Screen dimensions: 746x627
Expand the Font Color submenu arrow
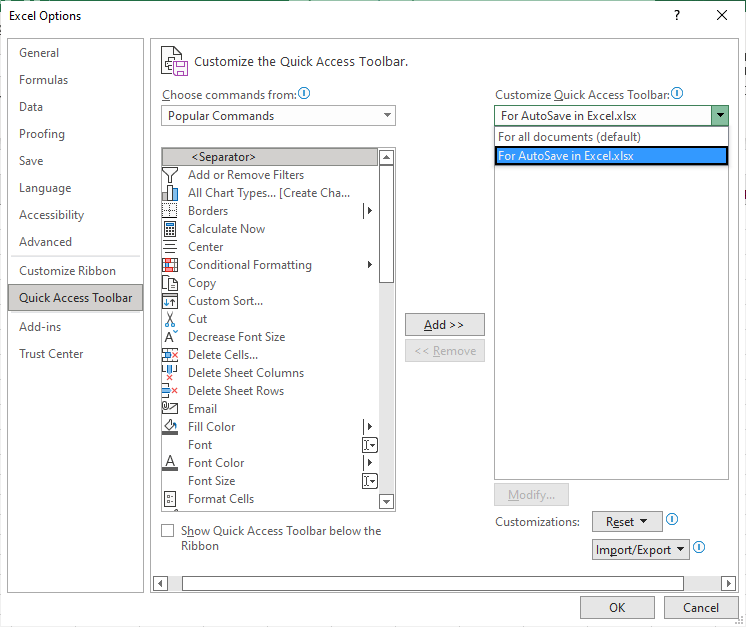click(369, 462)
